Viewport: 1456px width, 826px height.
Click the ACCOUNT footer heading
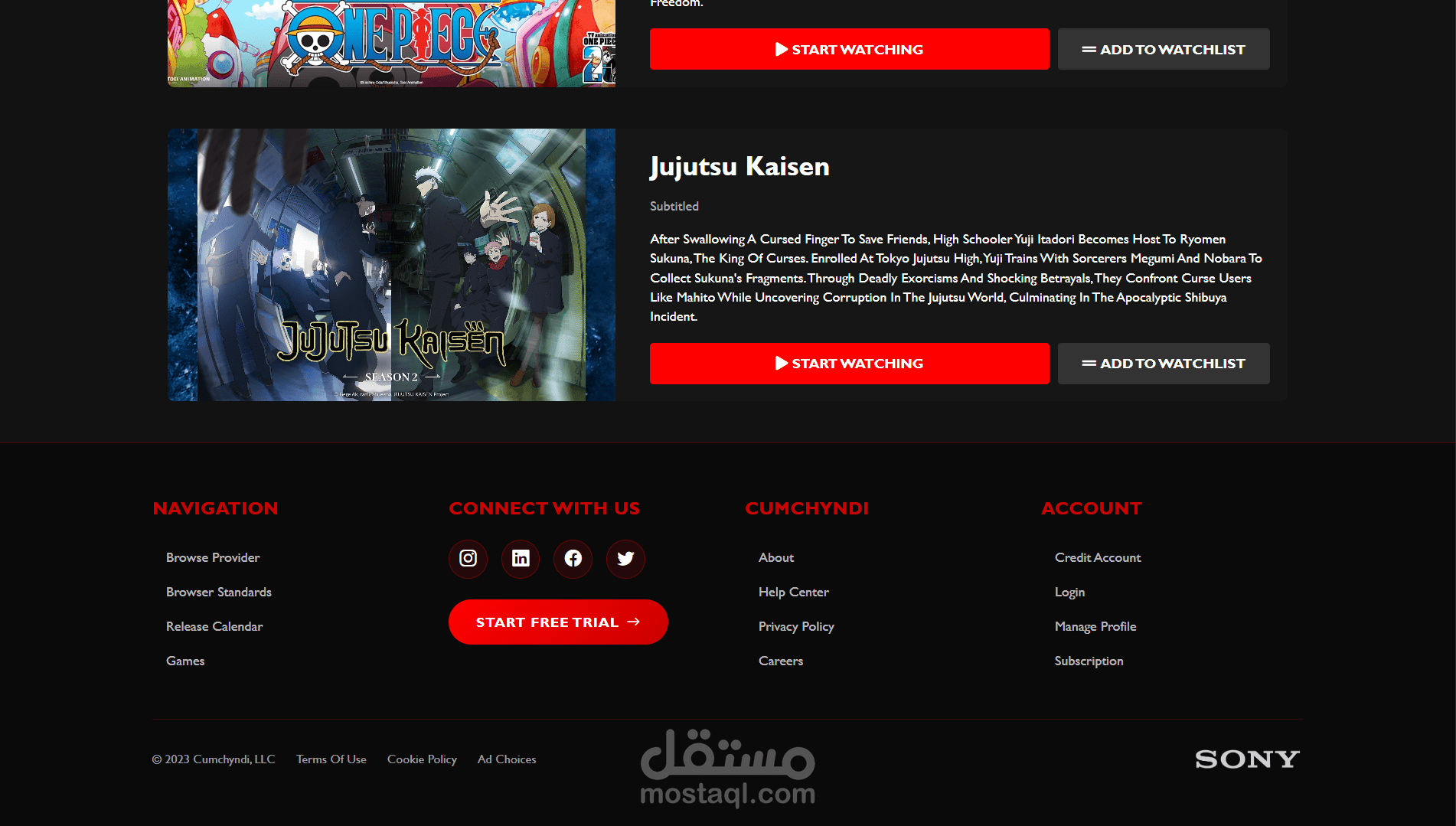coord(1092,508)
